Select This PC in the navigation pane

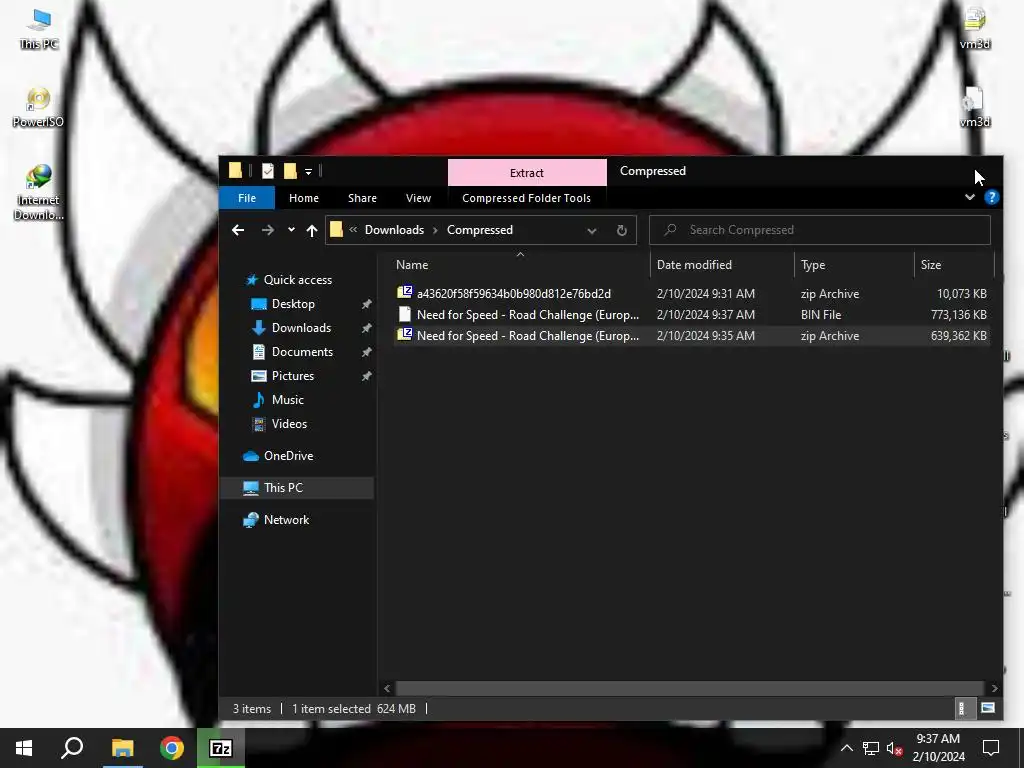pos(297,488)
